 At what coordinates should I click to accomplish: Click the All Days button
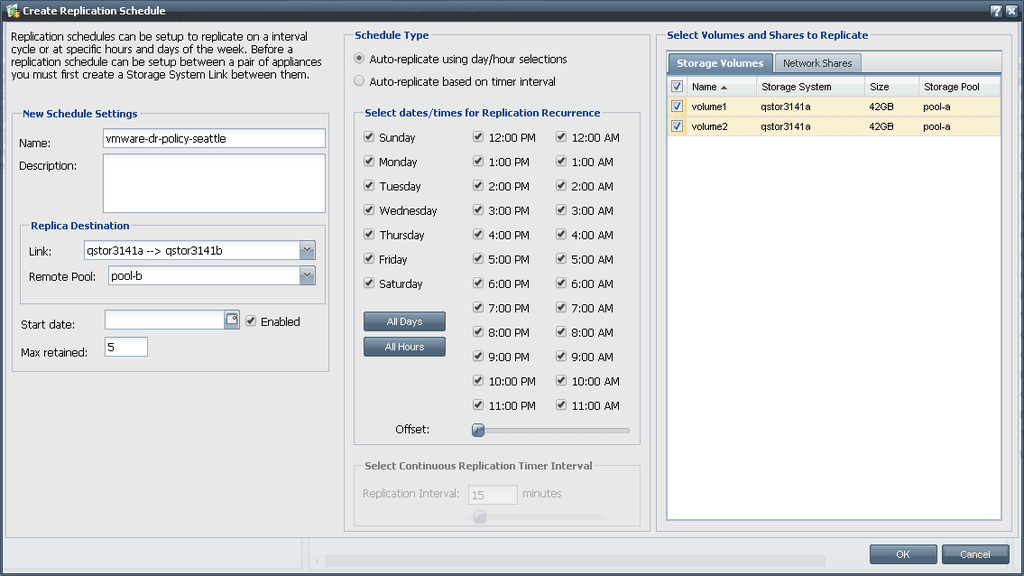(x=404, y=321)
